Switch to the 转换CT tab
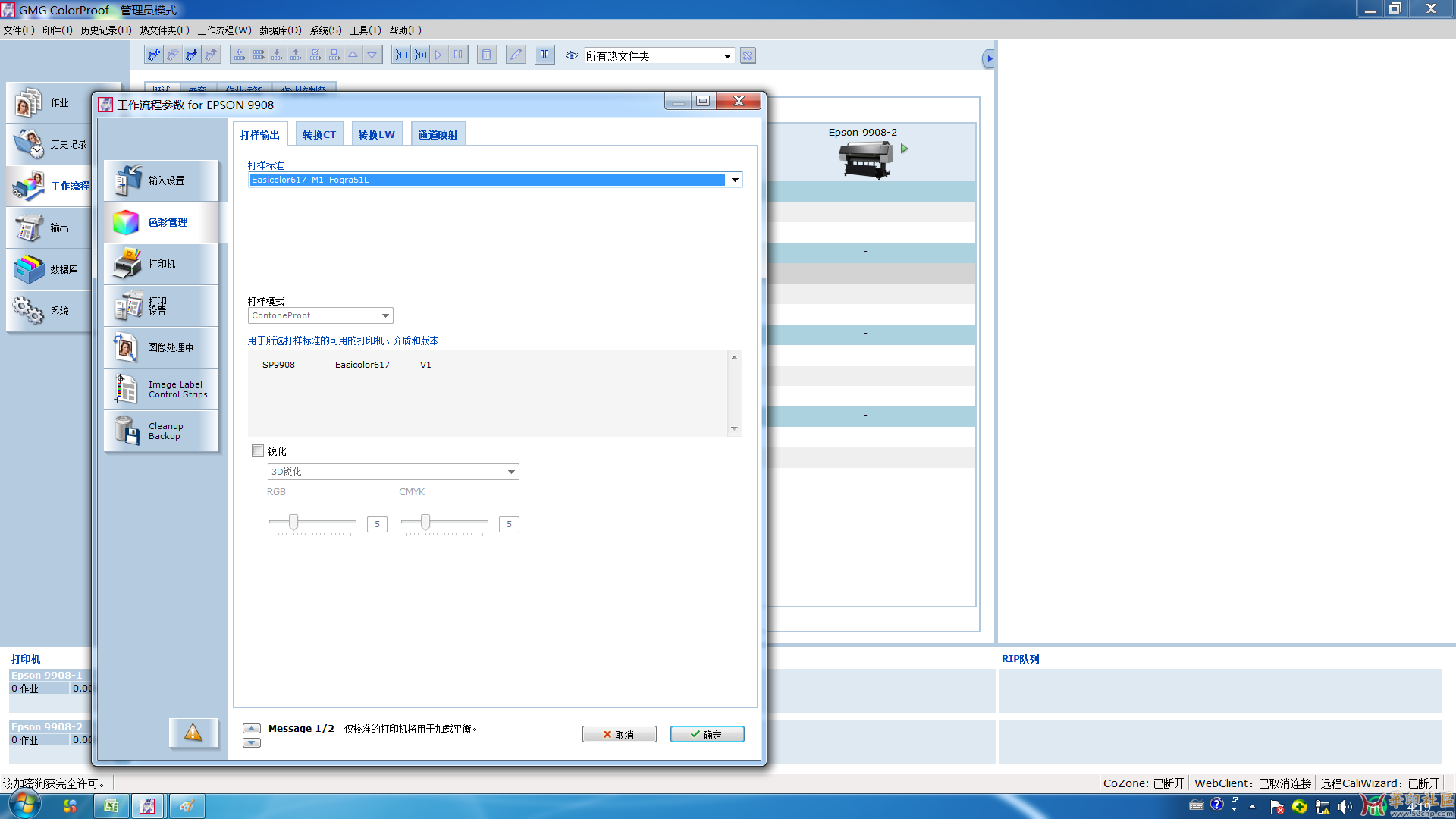The height and width of the screenshot is (819, 1456). point(319,134)
